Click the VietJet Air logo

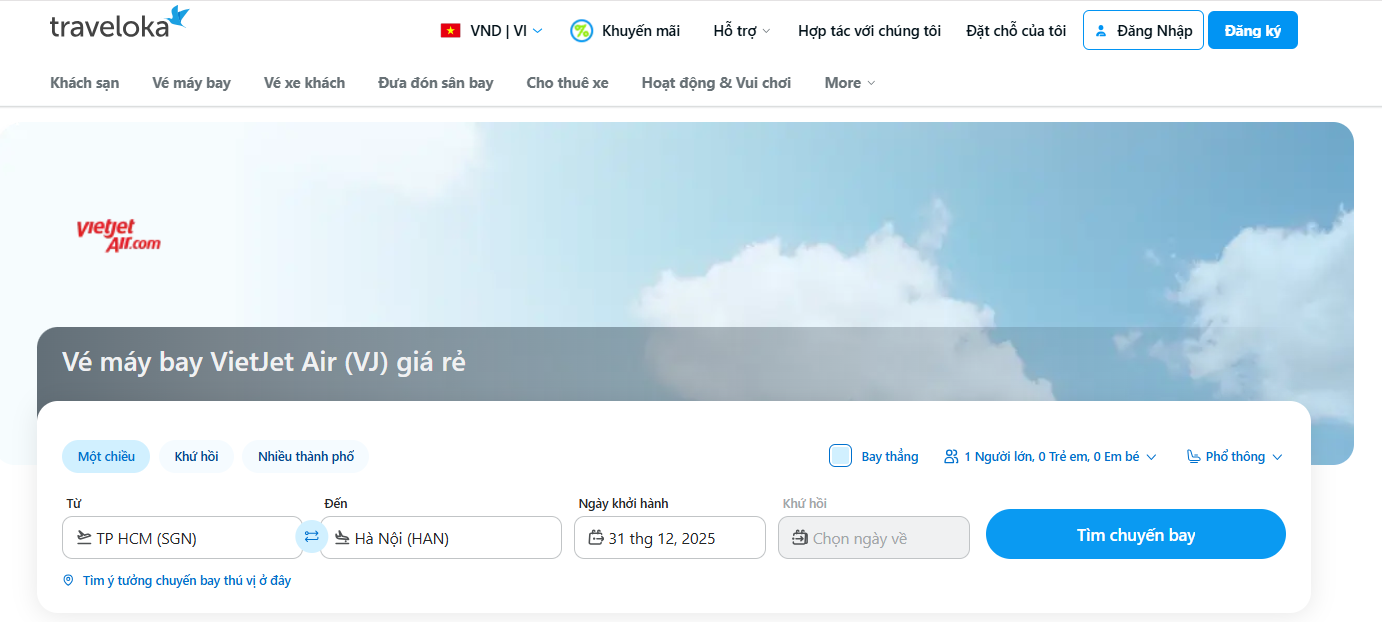point(118,236)
